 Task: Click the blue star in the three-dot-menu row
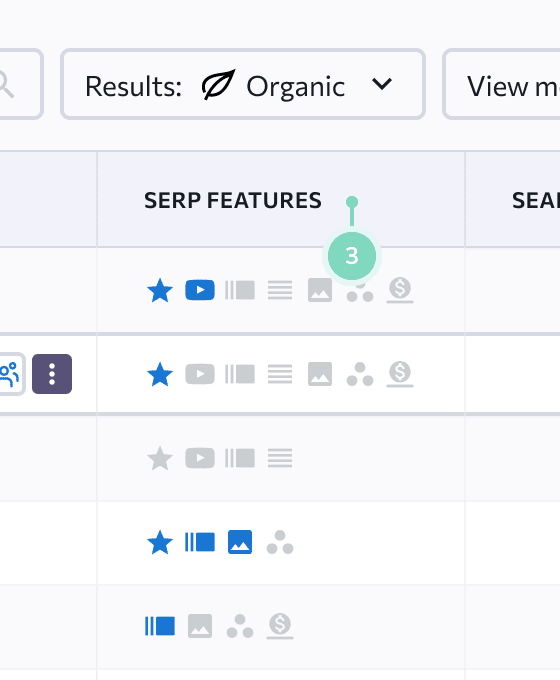(160, 374)
